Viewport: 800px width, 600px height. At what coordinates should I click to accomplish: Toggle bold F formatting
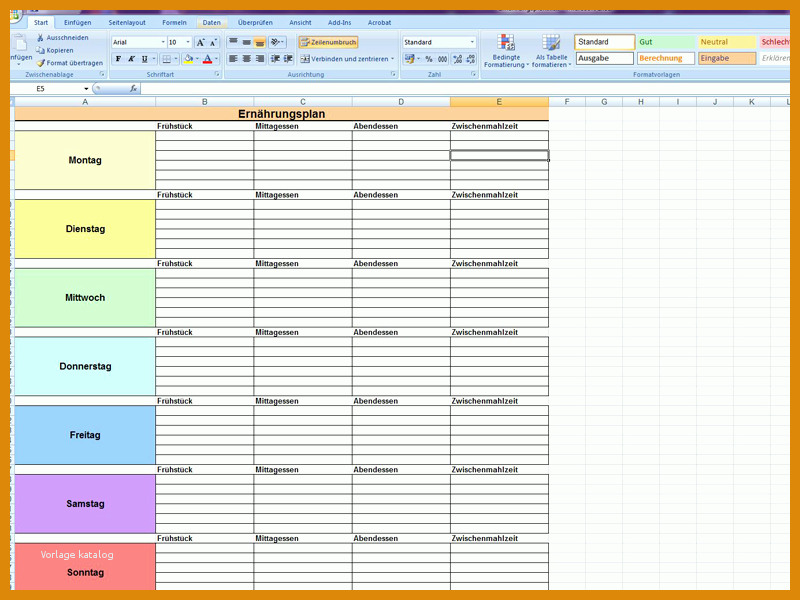[x=118, y=59]
